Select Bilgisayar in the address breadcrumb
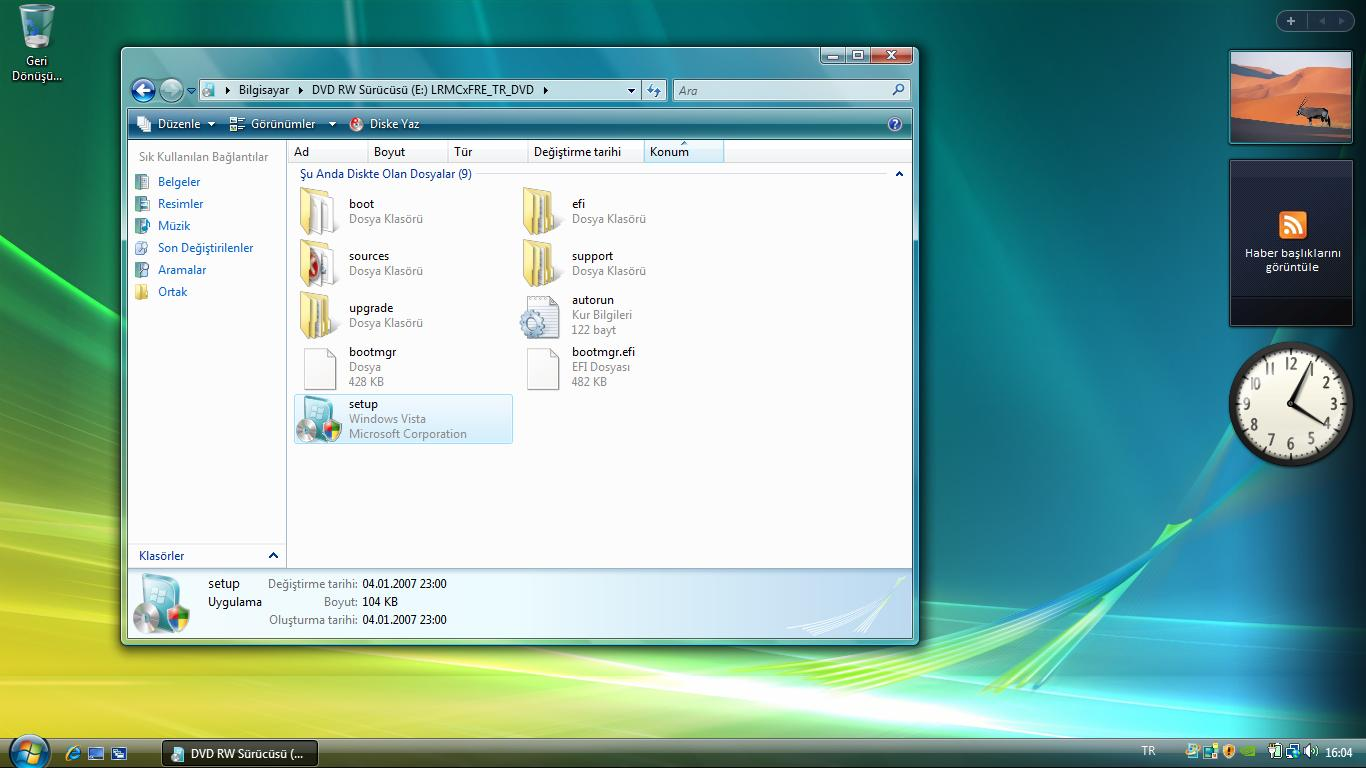This screenshot has height=768, width=1366. pyautogui.click(x=264, y=90)
